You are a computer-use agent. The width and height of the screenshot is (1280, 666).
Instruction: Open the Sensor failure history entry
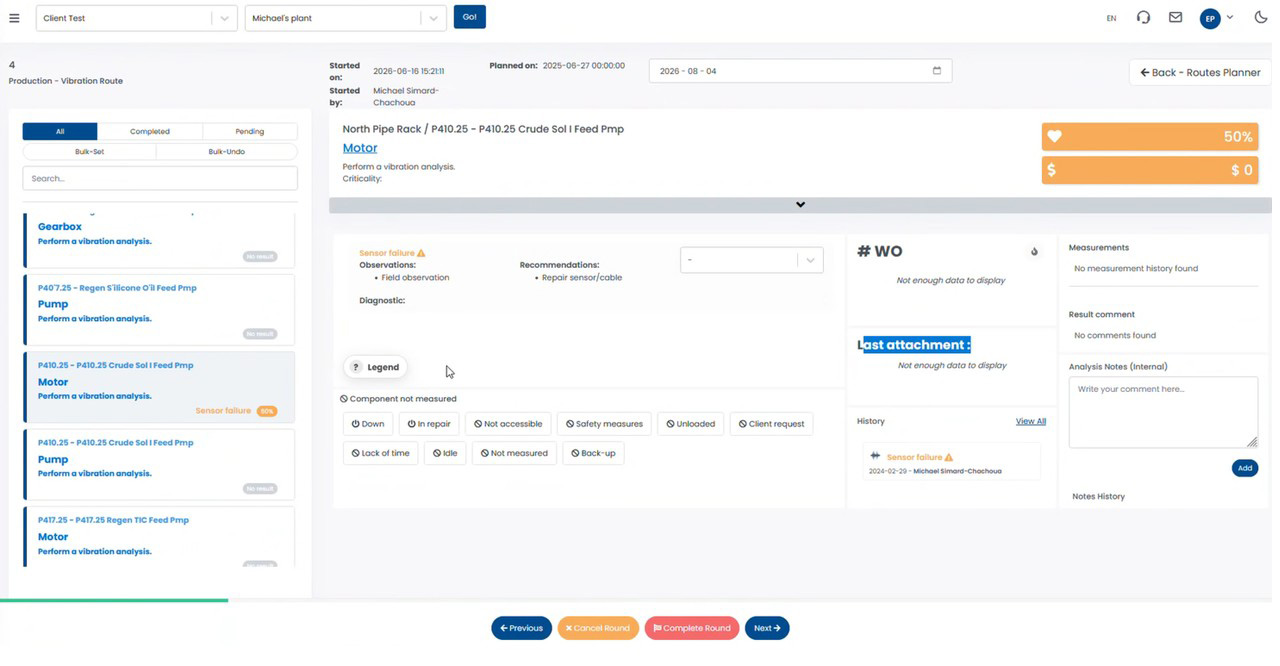coord(950,463)
